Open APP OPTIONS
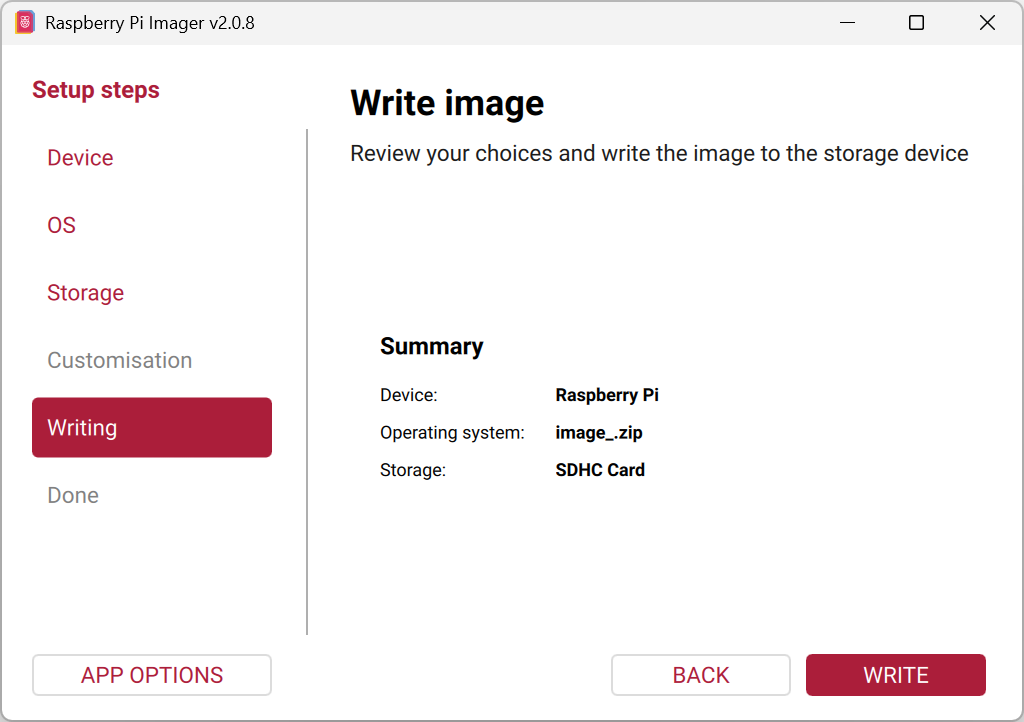The width and height of the screenshot is (1024, 722). point(152,675)
